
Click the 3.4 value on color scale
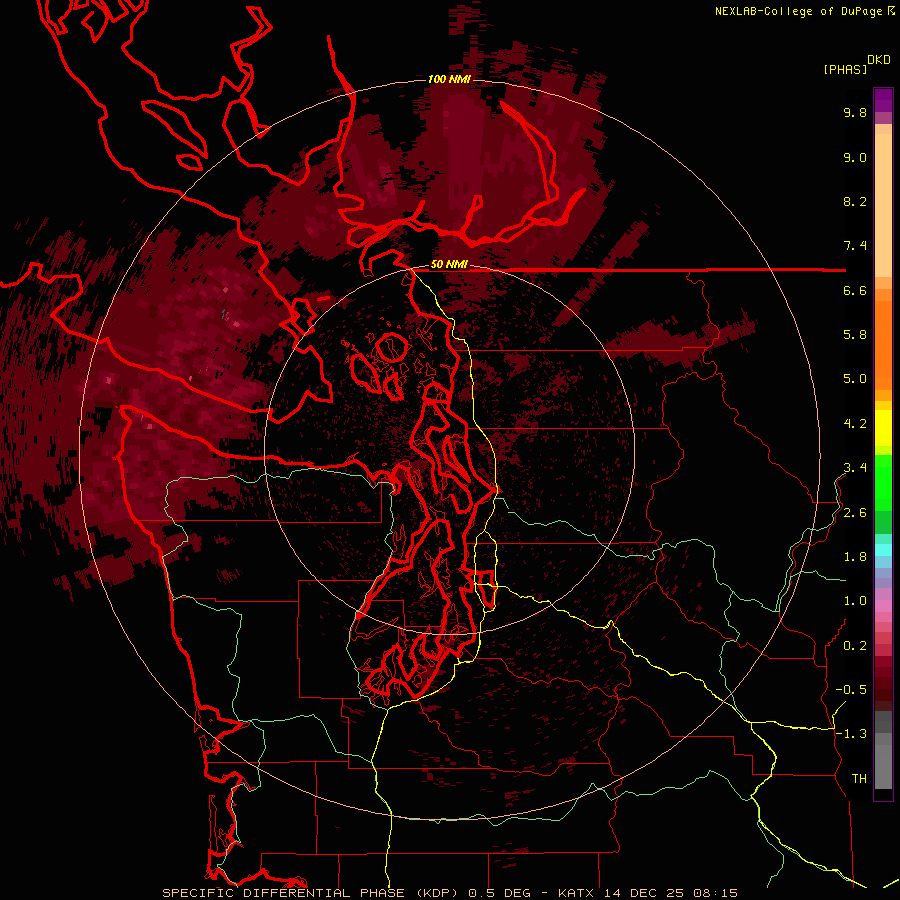pos(855,468)
